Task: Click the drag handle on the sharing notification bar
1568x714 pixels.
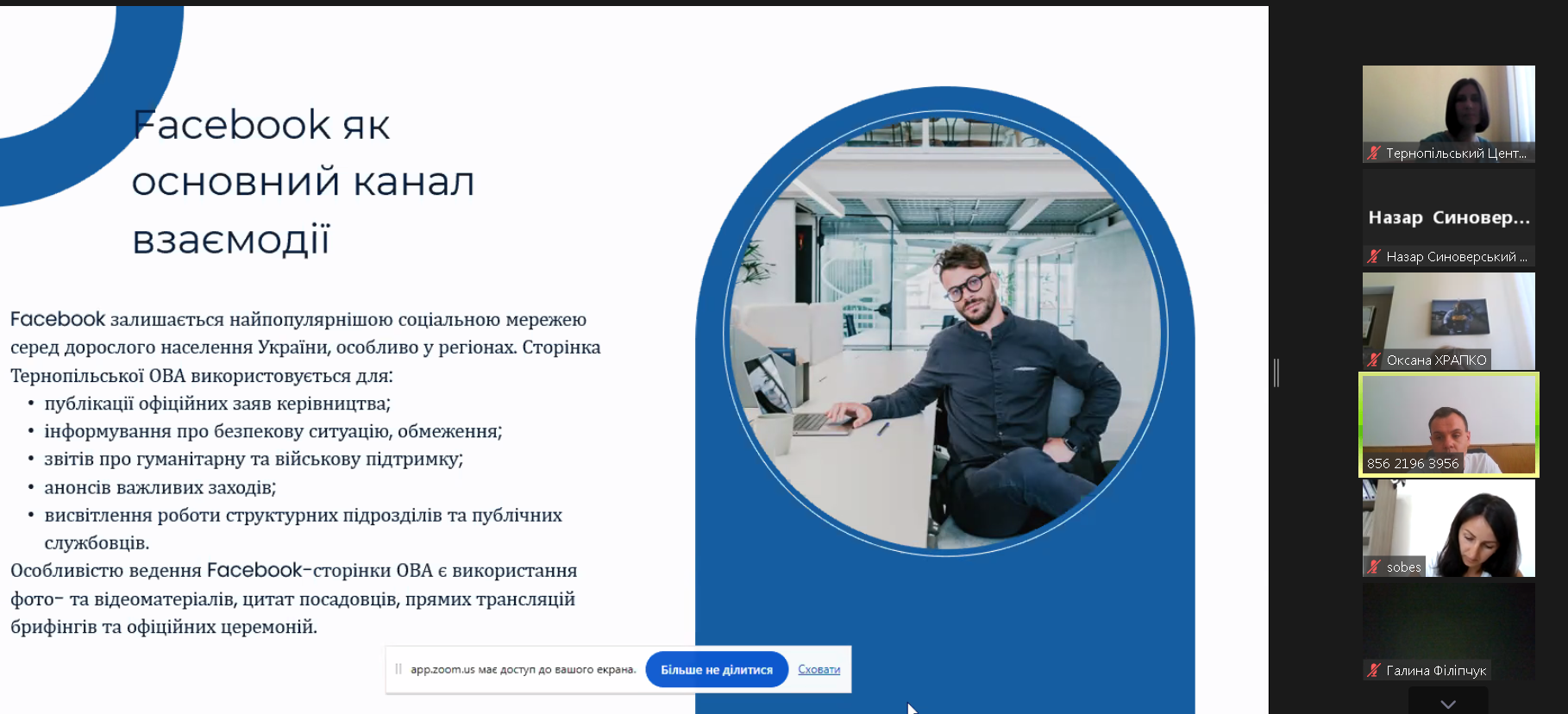Action: click(x=398, y=669)
